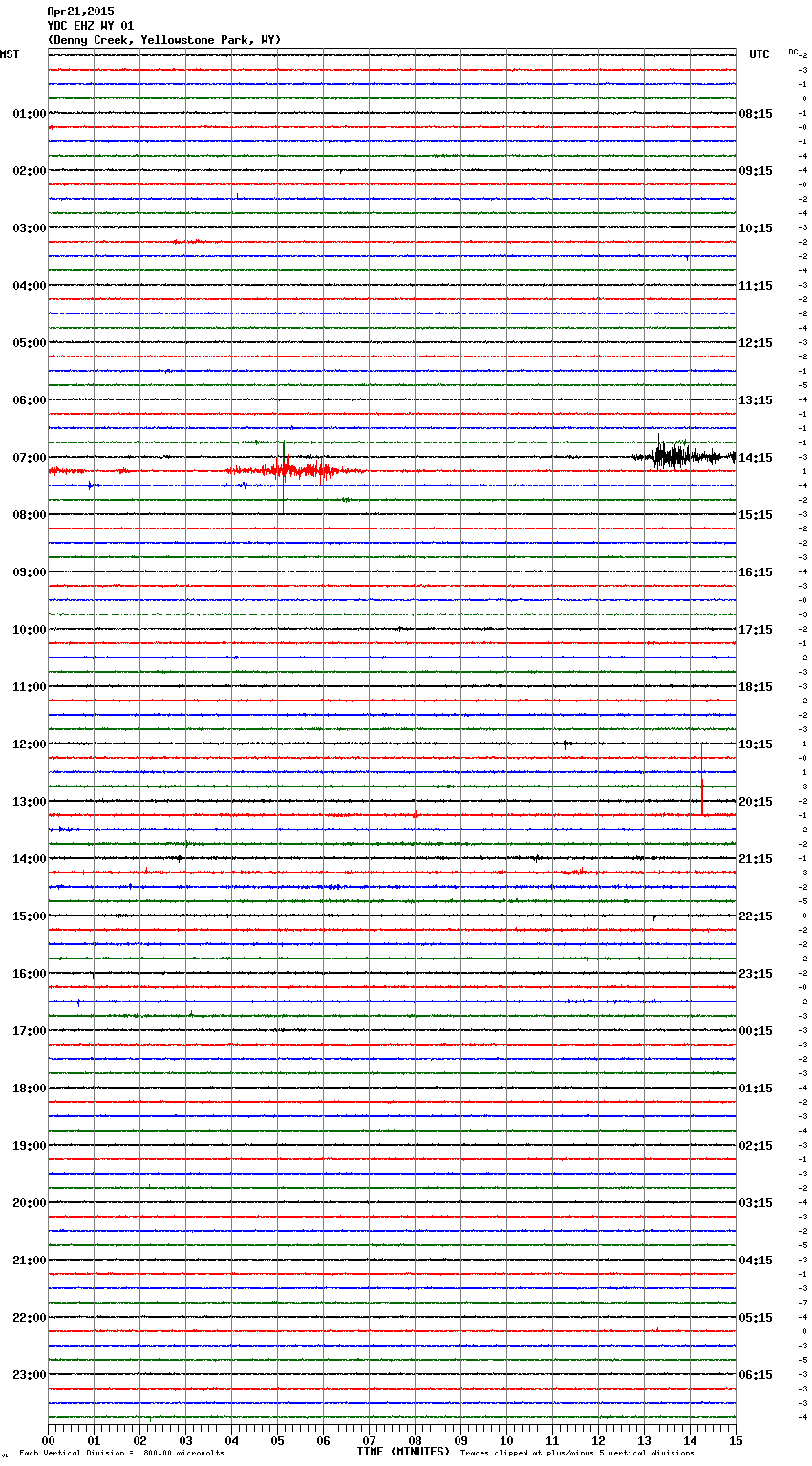
Task: Click the 00:15 UTC time label
Action: (x=756, y=1031)
